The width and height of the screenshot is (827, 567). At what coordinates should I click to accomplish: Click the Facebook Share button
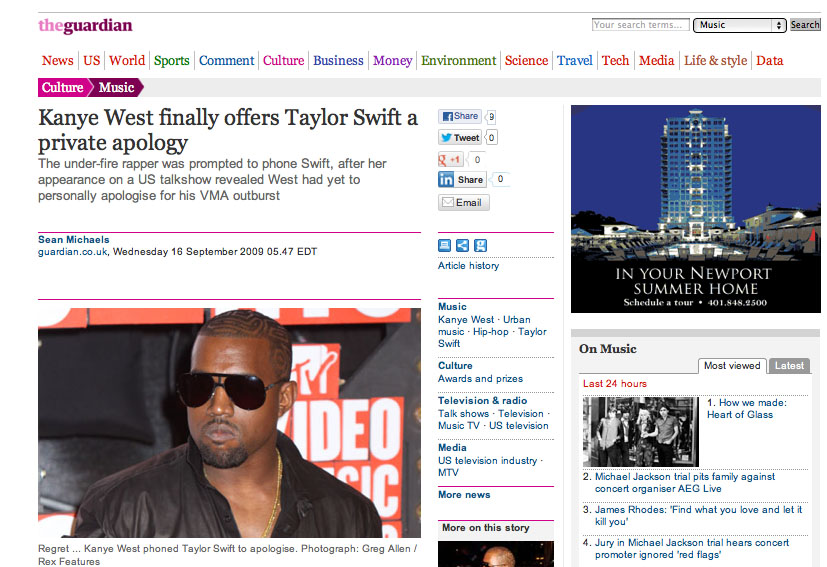pos(459,116)
